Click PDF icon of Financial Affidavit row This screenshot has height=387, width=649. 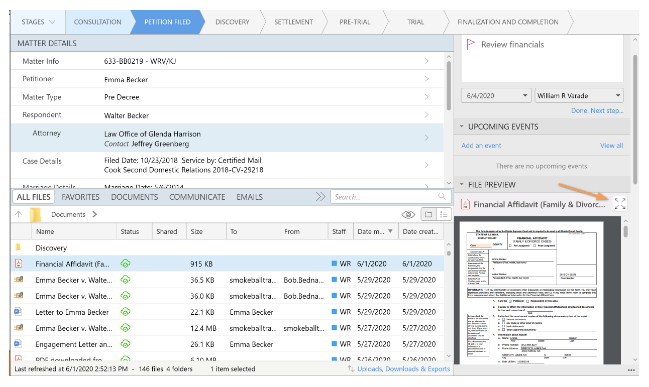coord(18,263)
